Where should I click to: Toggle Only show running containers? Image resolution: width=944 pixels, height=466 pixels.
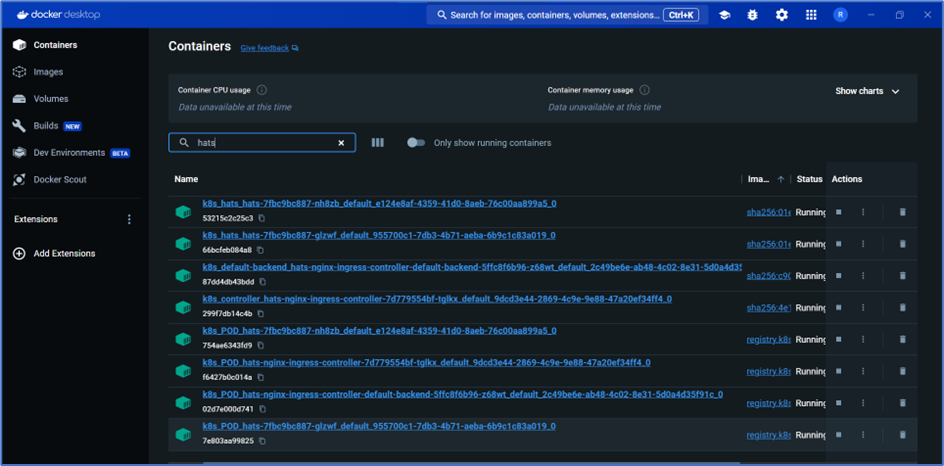coord(416,143)
